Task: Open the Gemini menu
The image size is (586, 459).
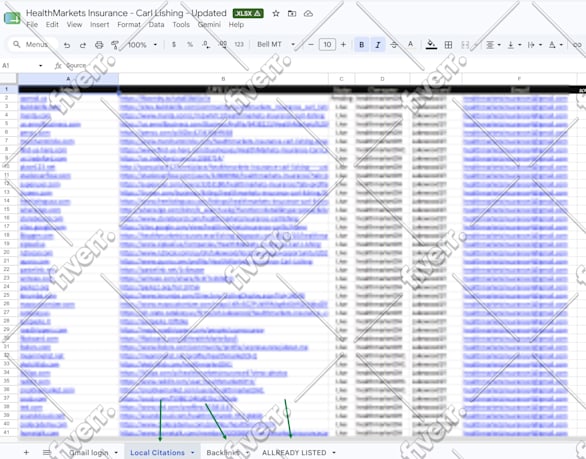Action: (209, 25)
